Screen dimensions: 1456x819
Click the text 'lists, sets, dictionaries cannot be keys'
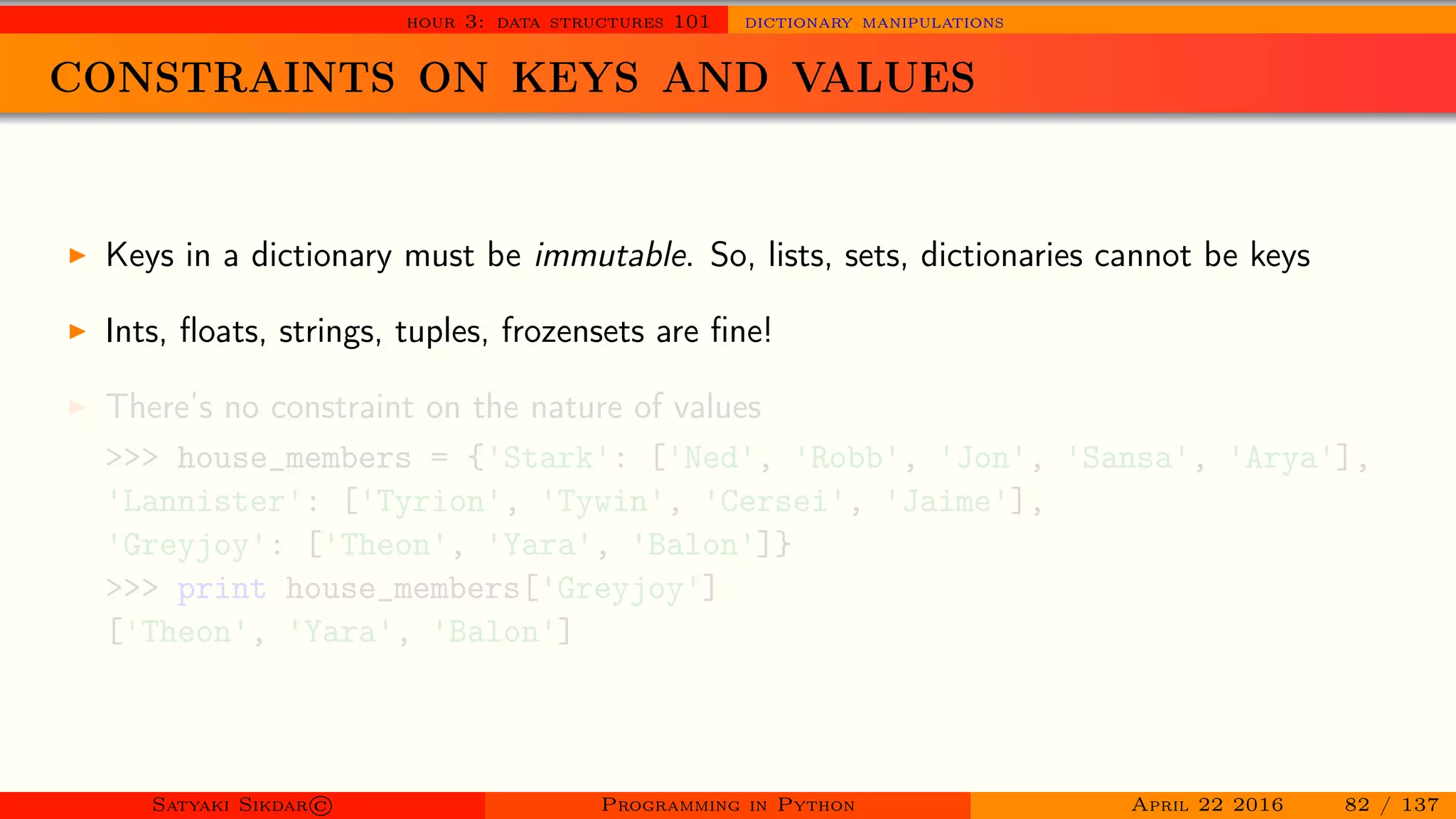[1039, 255]
